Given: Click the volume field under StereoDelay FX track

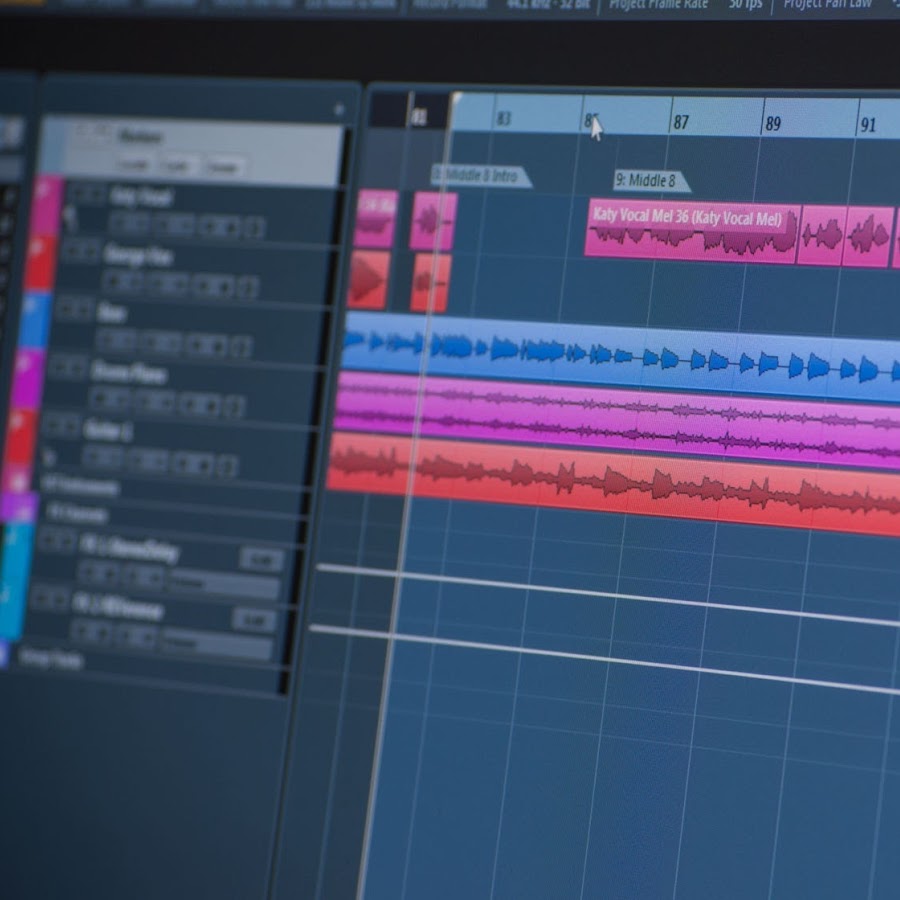Looking at the screenshot, I should [x=223, y=585].
